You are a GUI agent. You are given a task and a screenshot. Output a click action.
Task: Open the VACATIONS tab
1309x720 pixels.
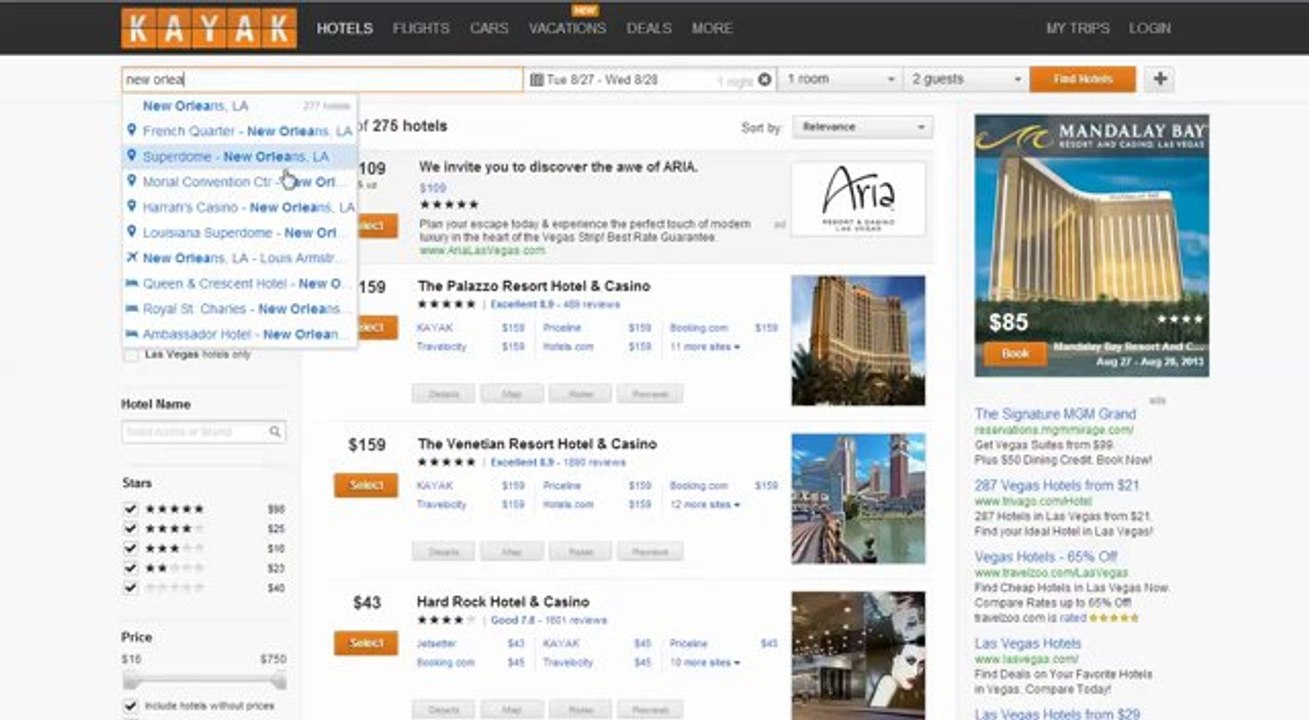567,28
